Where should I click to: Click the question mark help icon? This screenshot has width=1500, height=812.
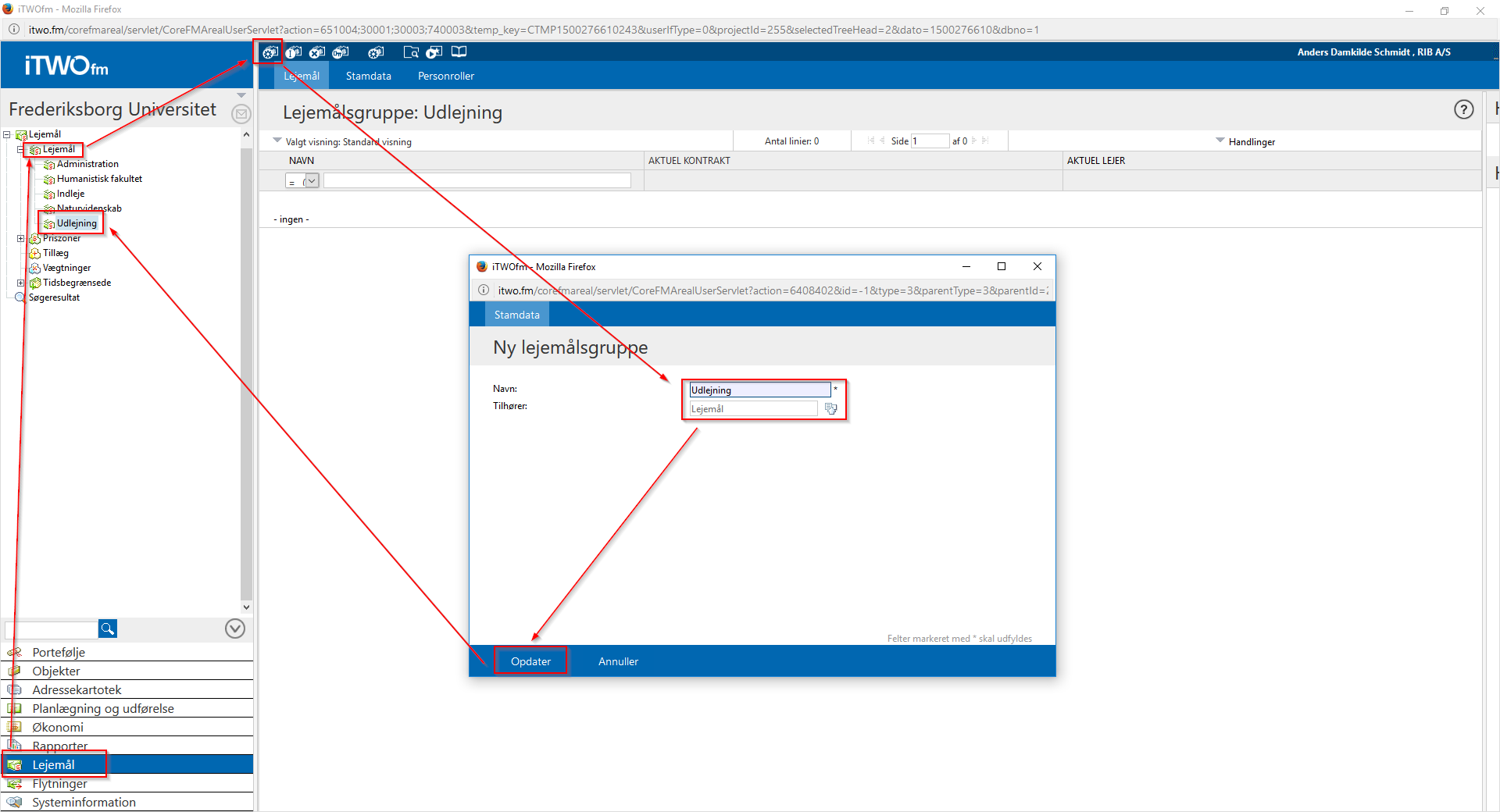click(1463, 110)
